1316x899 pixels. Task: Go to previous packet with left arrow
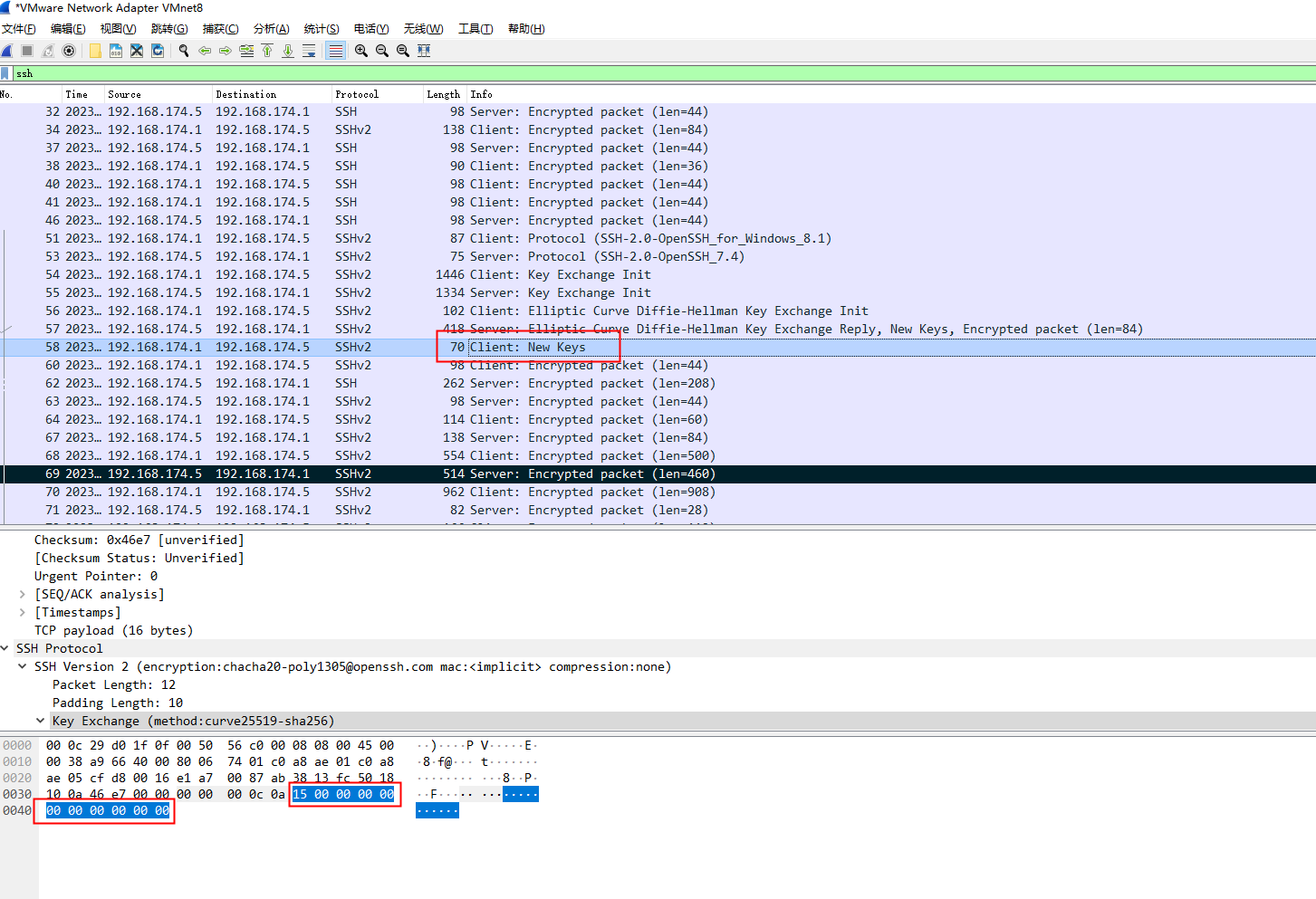tap(205, 51)
